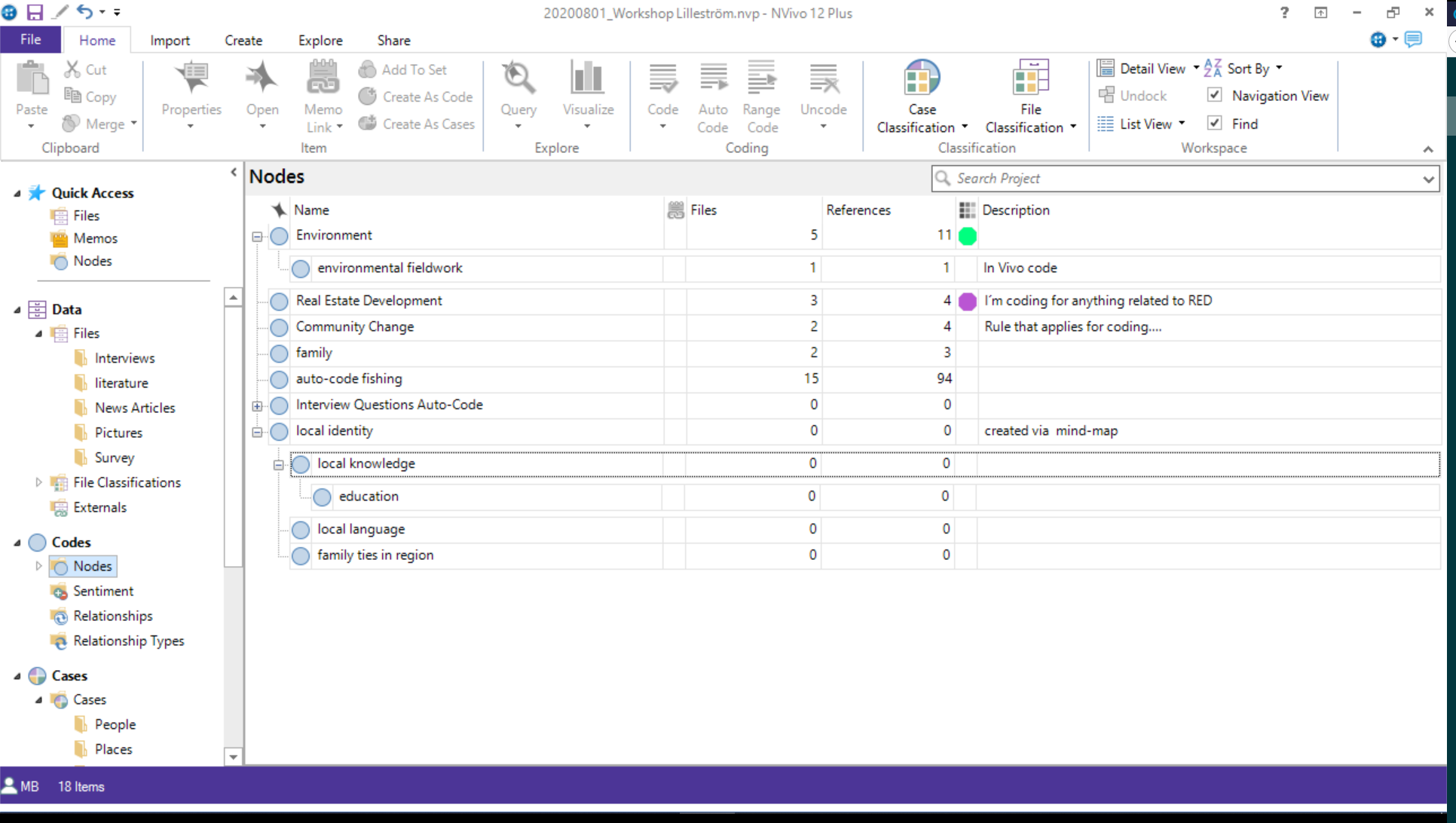
Task: Select the Share menu tab
Action: 393,41
